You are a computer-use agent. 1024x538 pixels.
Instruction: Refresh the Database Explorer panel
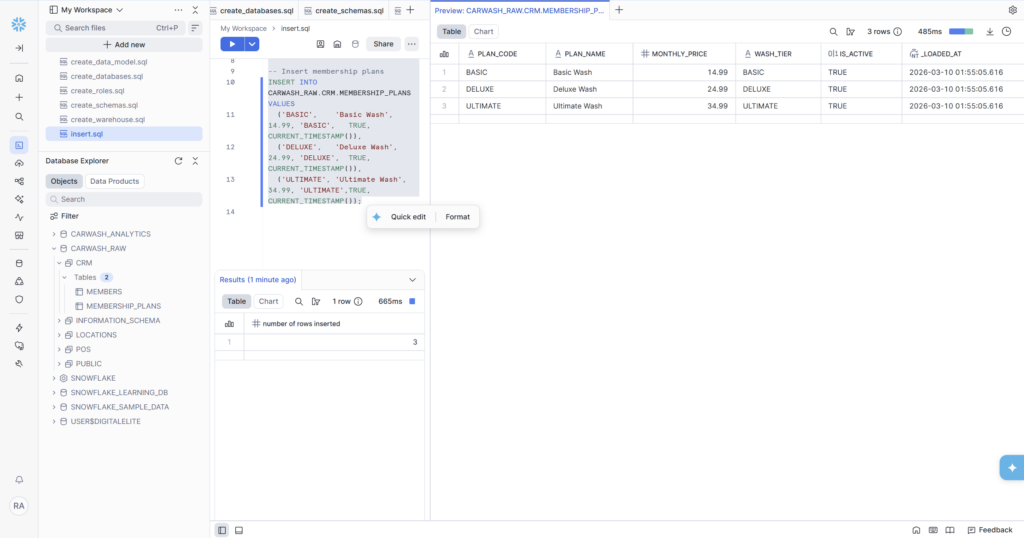(178, 161)
